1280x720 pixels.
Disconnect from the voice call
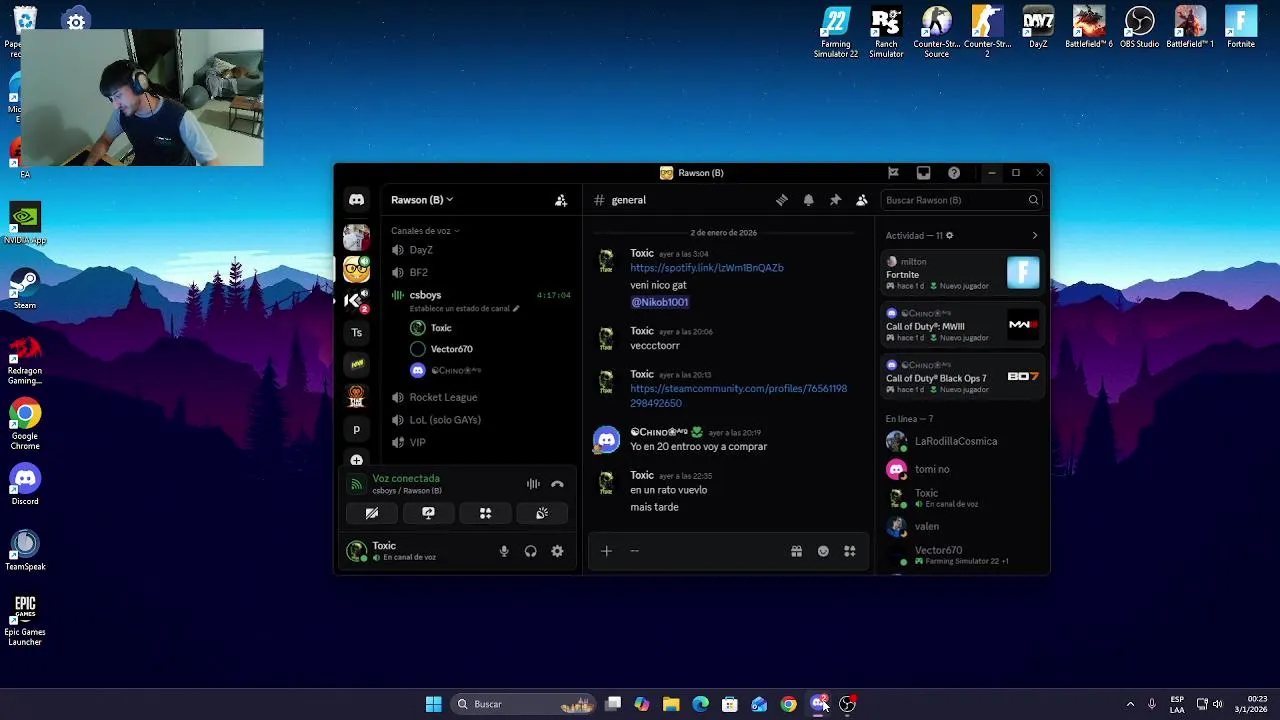557,484
